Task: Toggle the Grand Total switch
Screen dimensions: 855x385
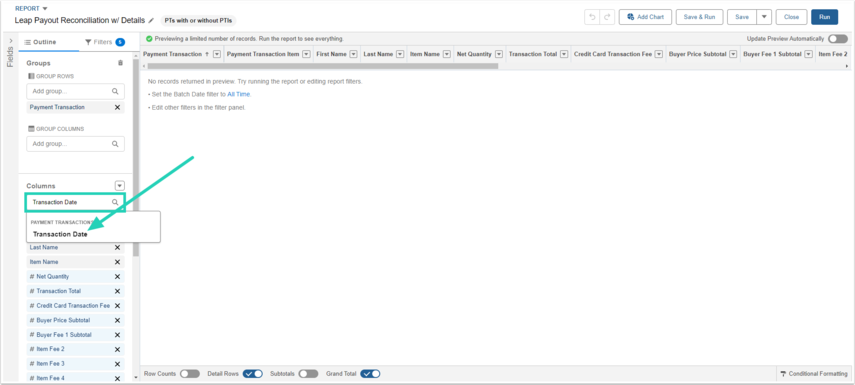Action: pos(370,374)
